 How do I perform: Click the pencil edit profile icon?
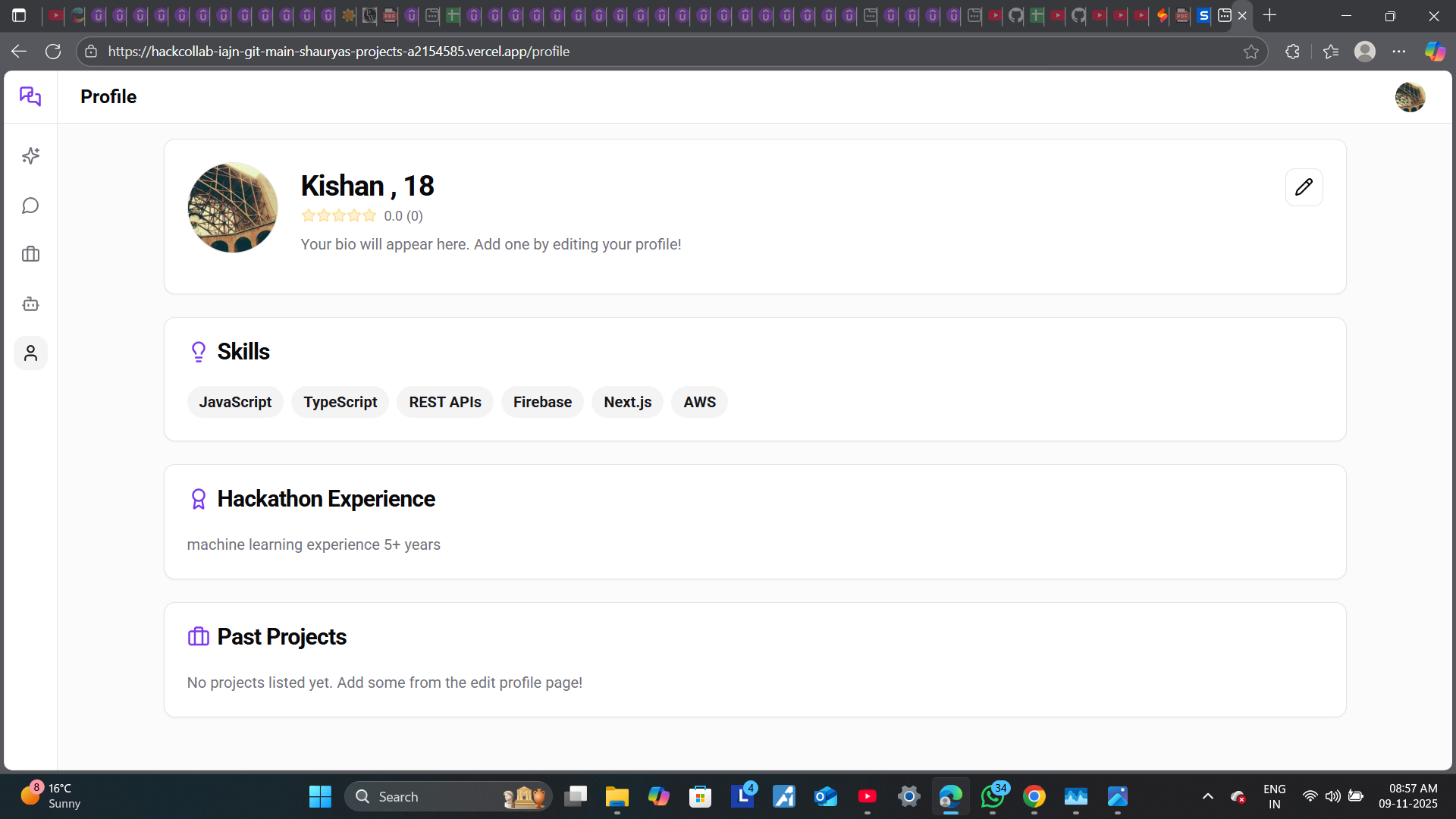(x=1304, y=187)
